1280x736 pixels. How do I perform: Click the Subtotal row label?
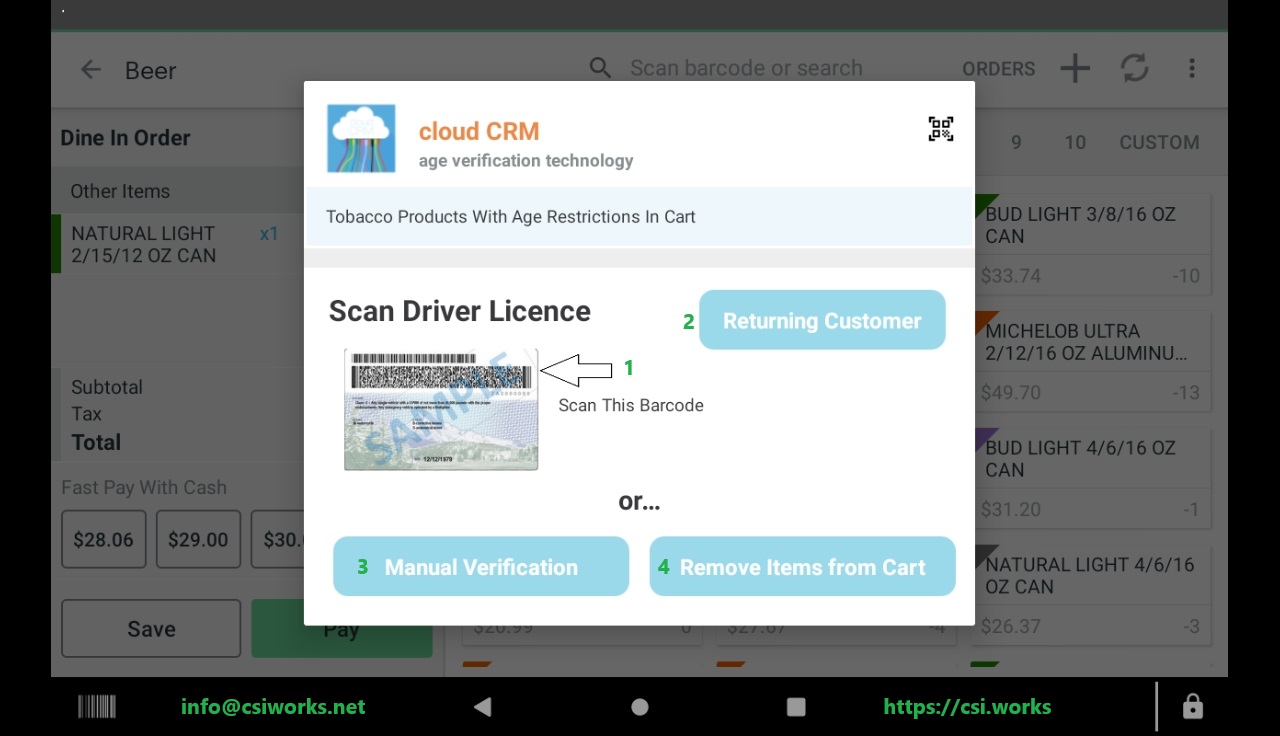coord(107,387)
